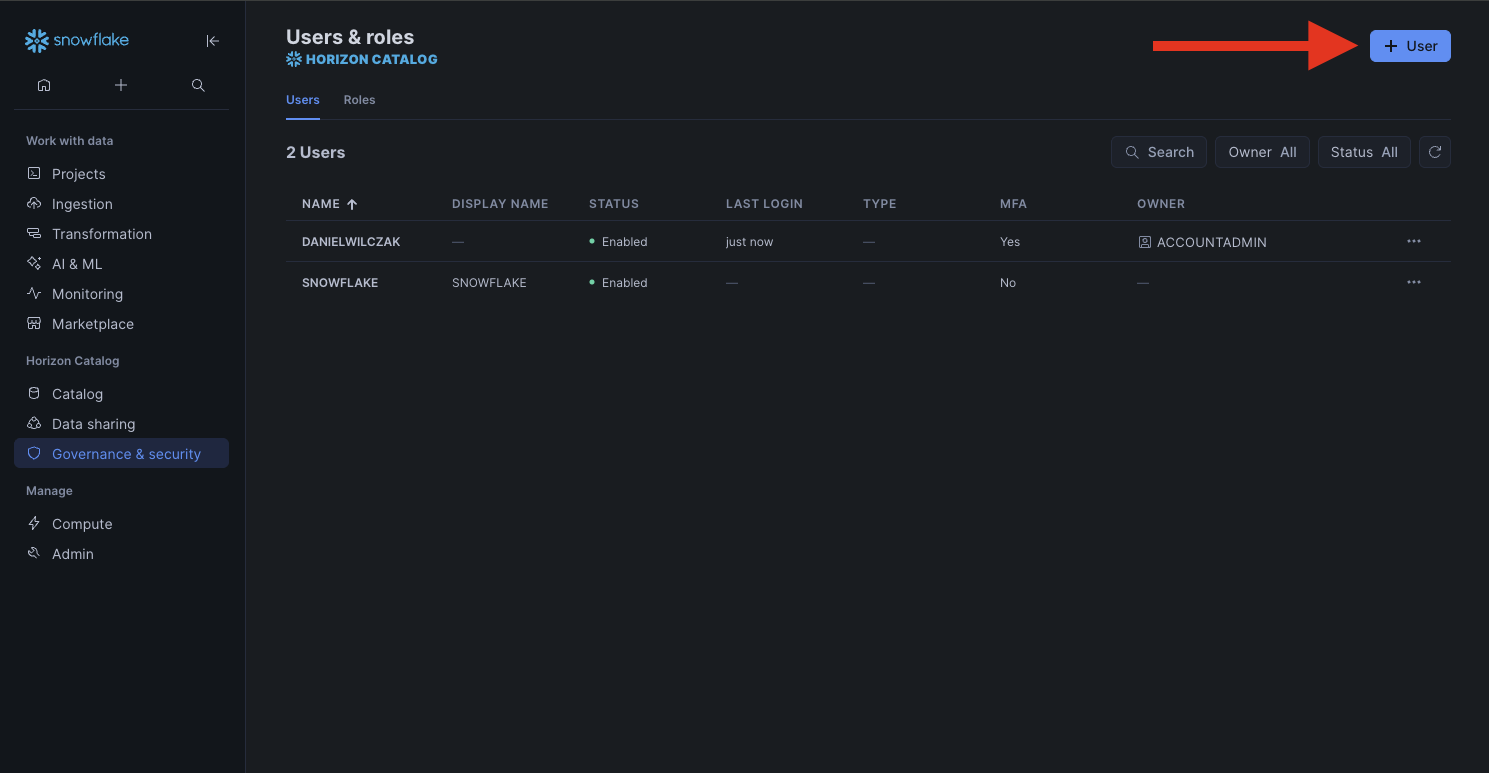Click the Snowflake logo in sidebar
The height and width of the screenshot is (773, 1489).
tap(77, 41)
